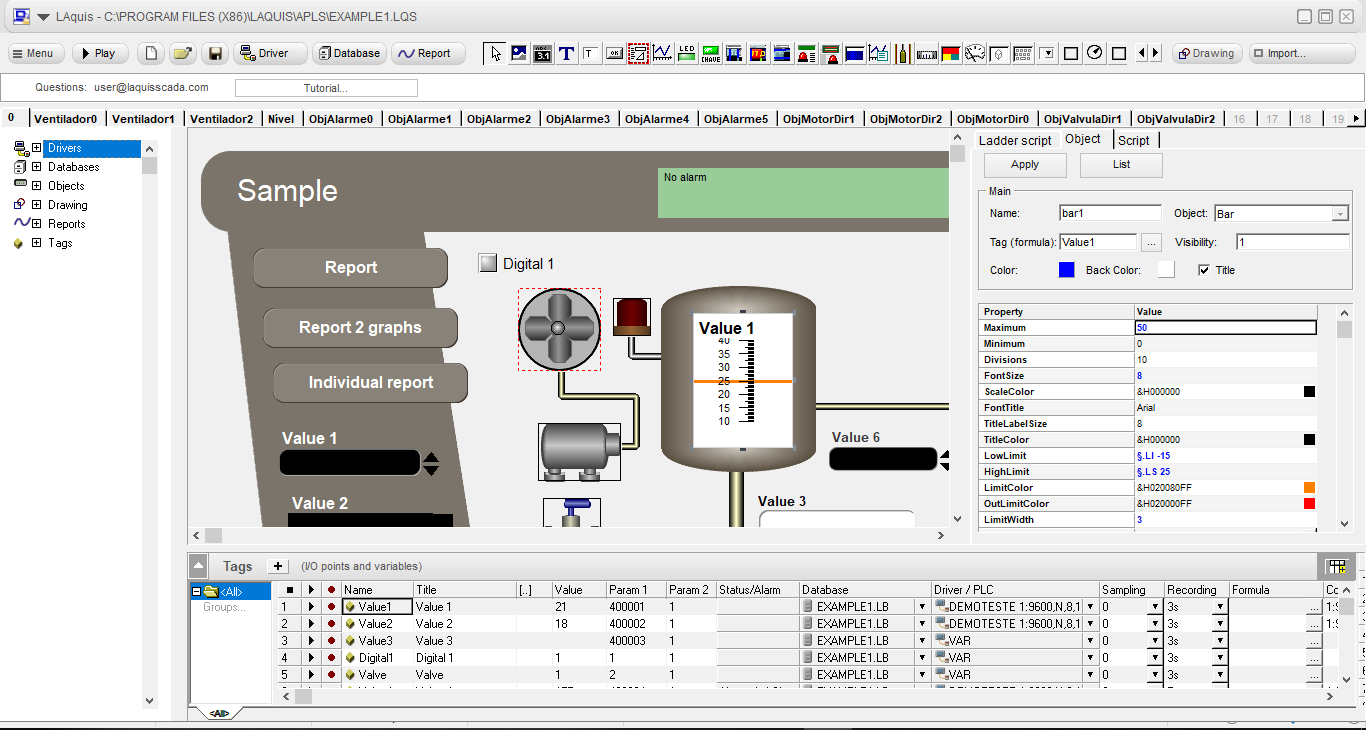The image size is (1366, 730).
Task: Click the blue Color swatch
Action: pos(1066,270)
